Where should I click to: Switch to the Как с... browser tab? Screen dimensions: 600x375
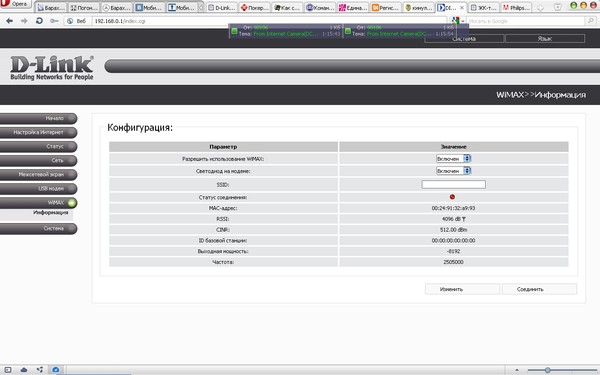click(x=287, y=7)
